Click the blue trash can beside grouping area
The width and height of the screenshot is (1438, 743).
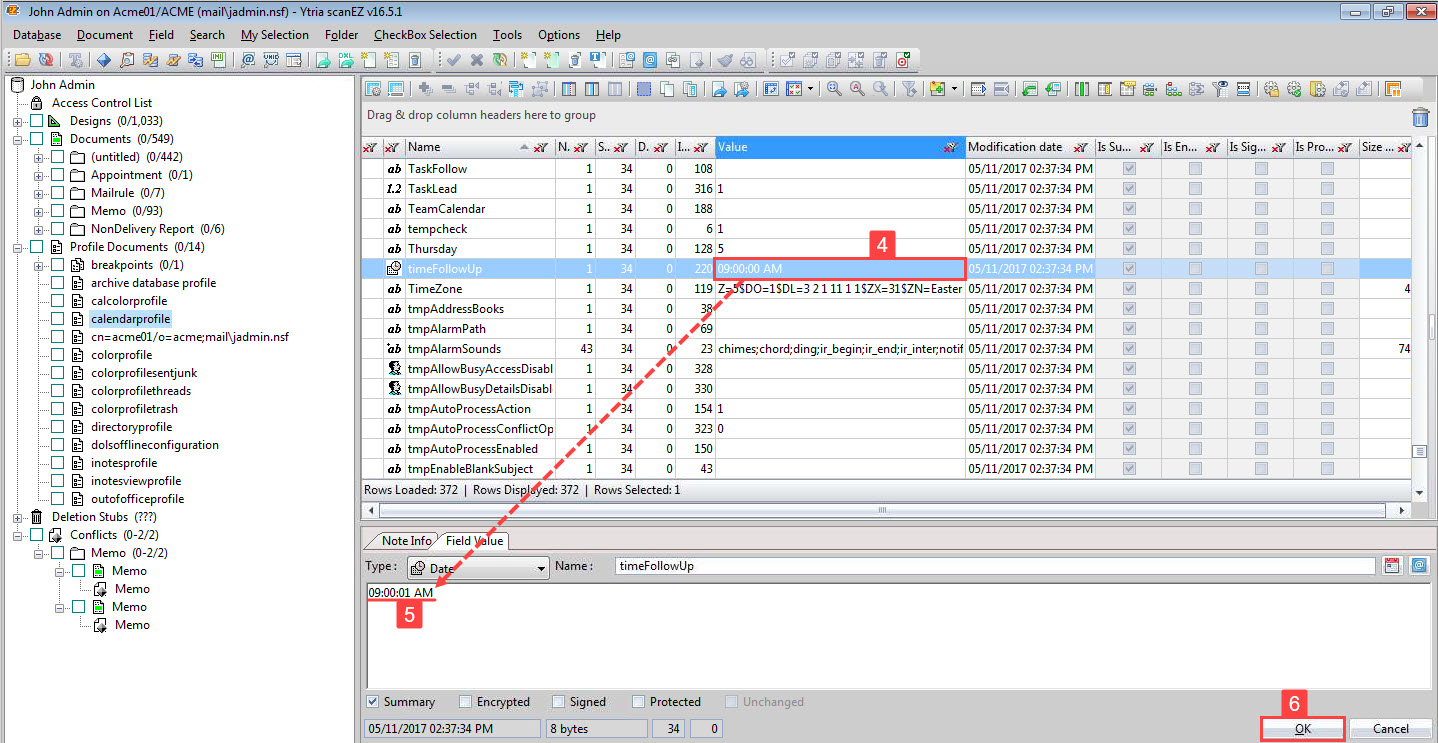[x=1420, y=117]
